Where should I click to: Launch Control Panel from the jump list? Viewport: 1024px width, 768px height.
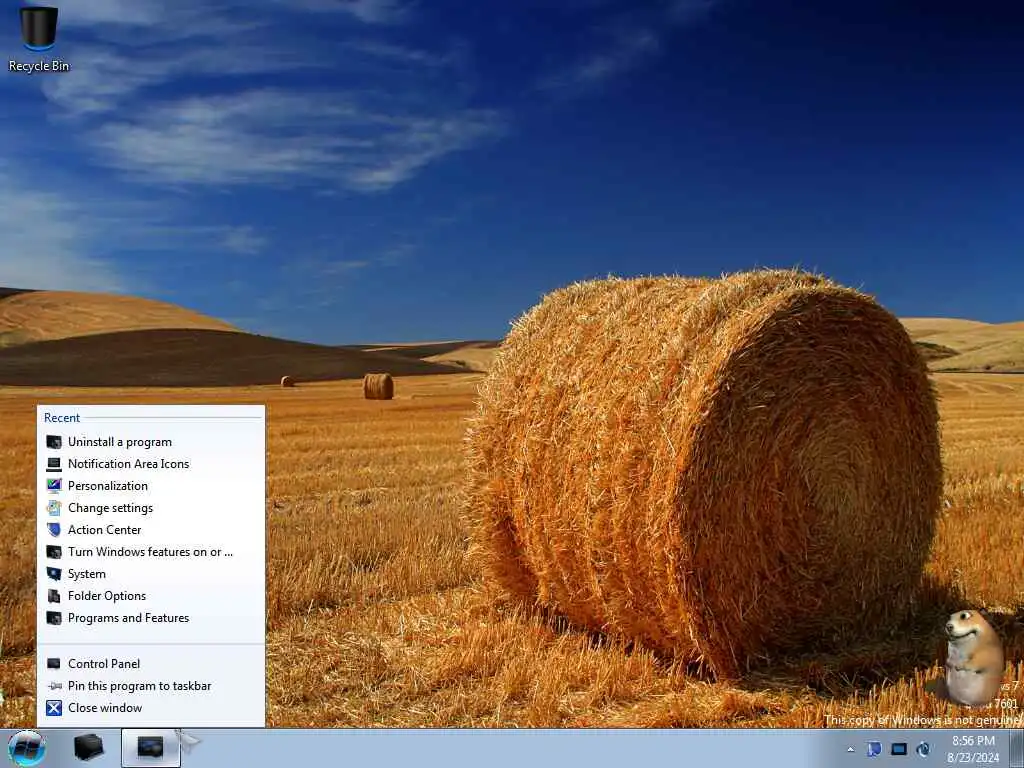click(x=151, y=664)
